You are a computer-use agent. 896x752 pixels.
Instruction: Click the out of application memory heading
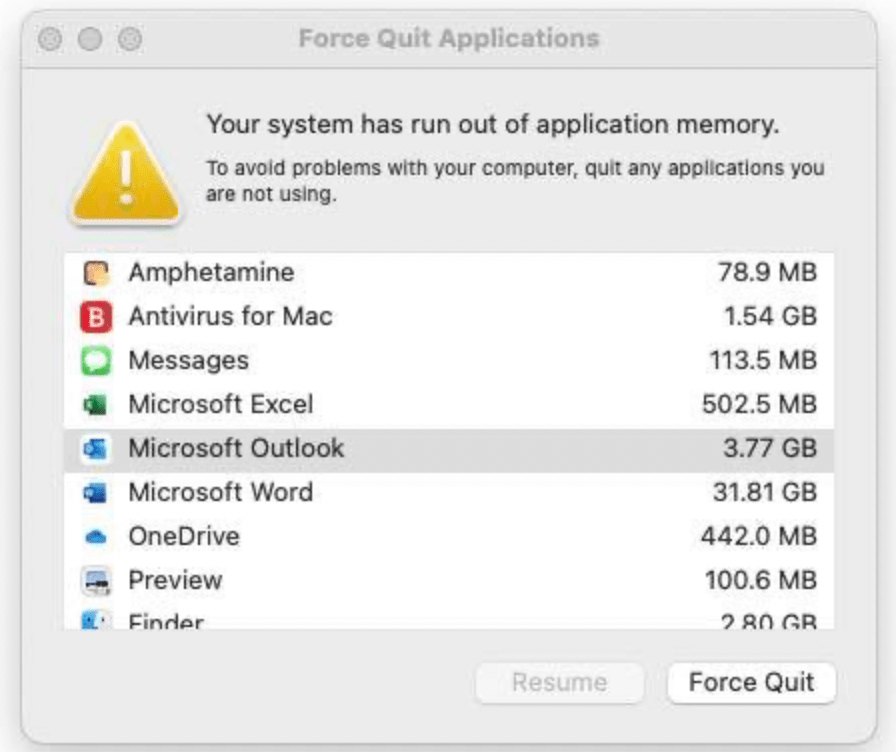[x=493, y=124]
